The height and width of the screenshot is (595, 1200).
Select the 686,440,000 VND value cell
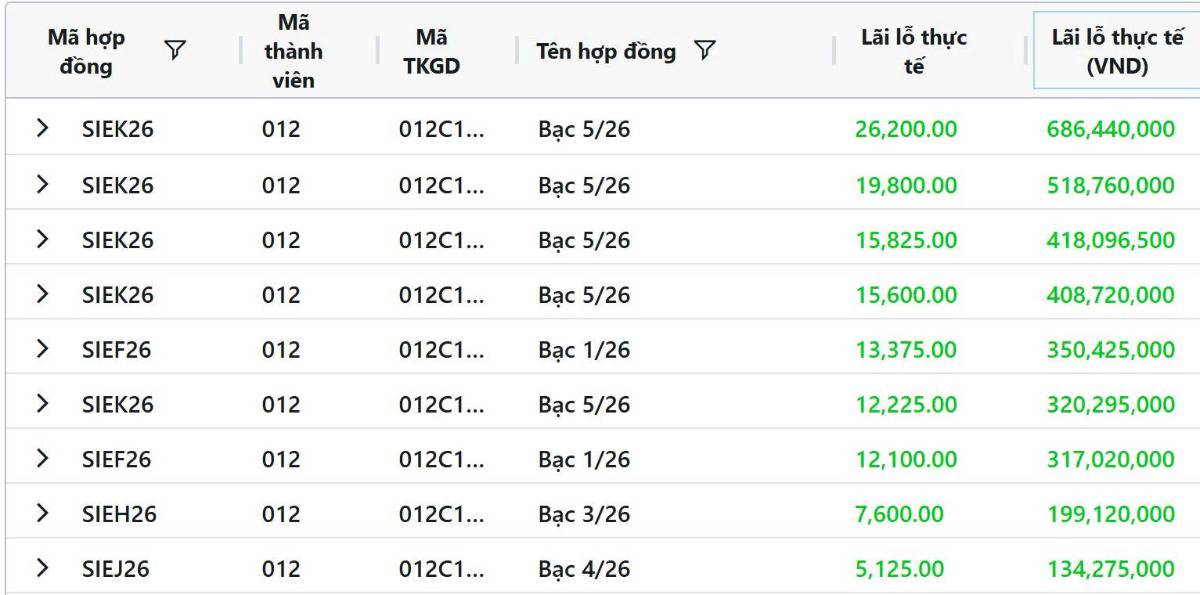pos(1110,129)
